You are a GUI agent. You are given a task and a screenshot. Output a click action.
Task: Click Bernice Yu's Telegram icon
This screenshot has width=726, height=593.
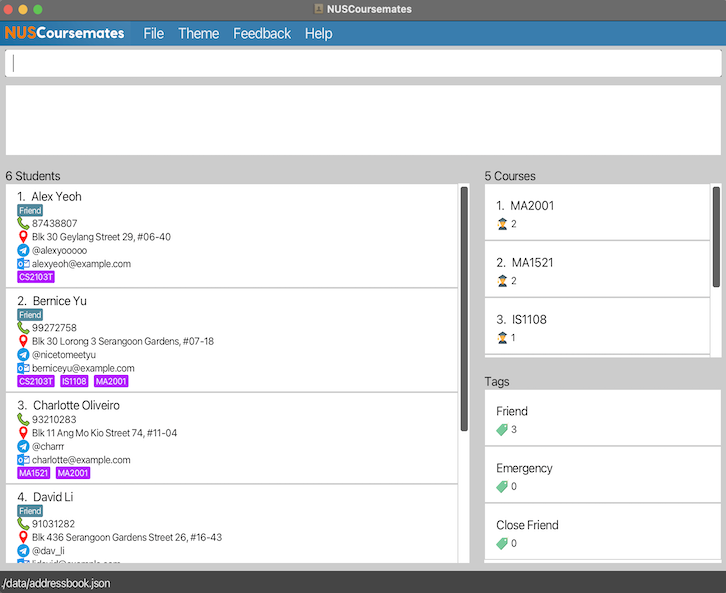23,355
